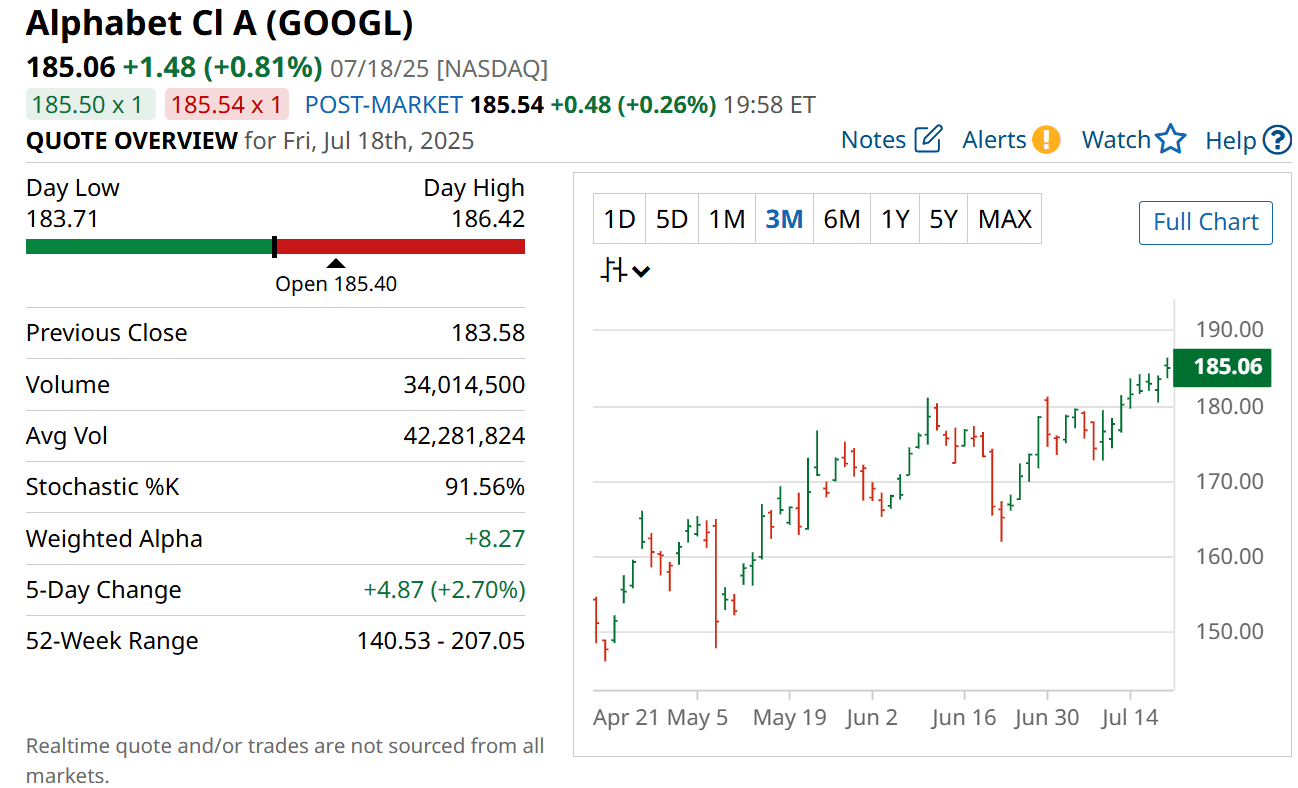Click the Jul 14 date on chart axis
The width and height of the screenshot is (1298, 788).
[1130, 718]
